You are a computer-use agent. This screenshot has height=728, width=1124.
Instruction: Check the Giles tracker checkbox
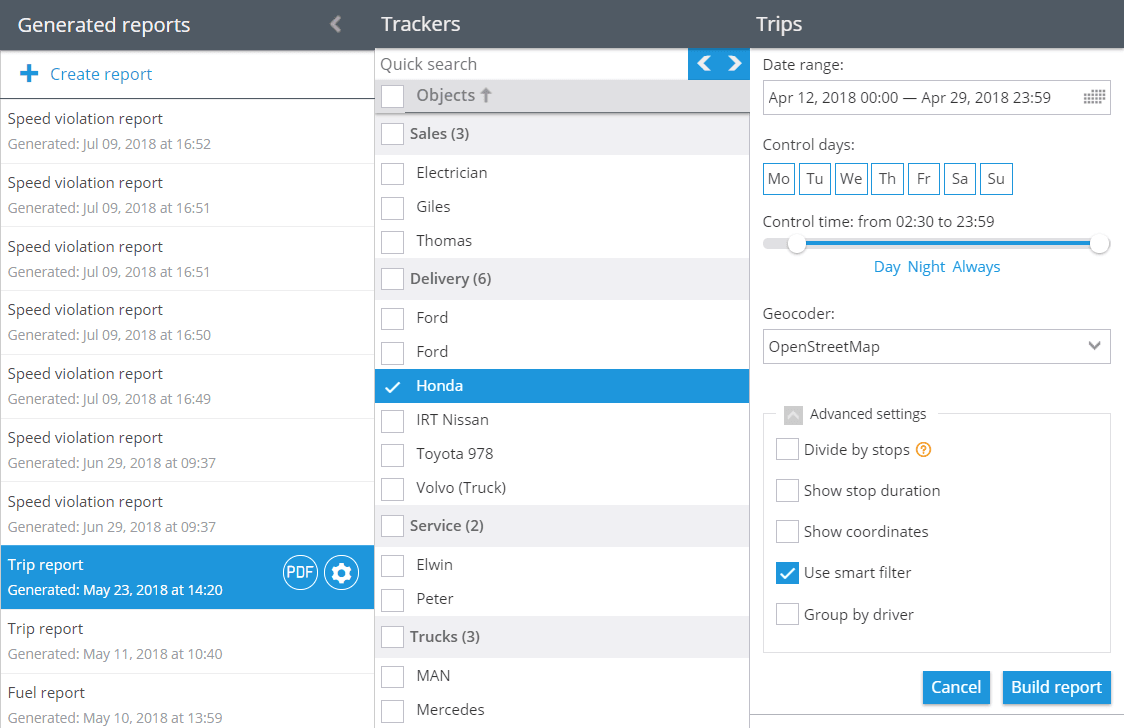(392, 208)
